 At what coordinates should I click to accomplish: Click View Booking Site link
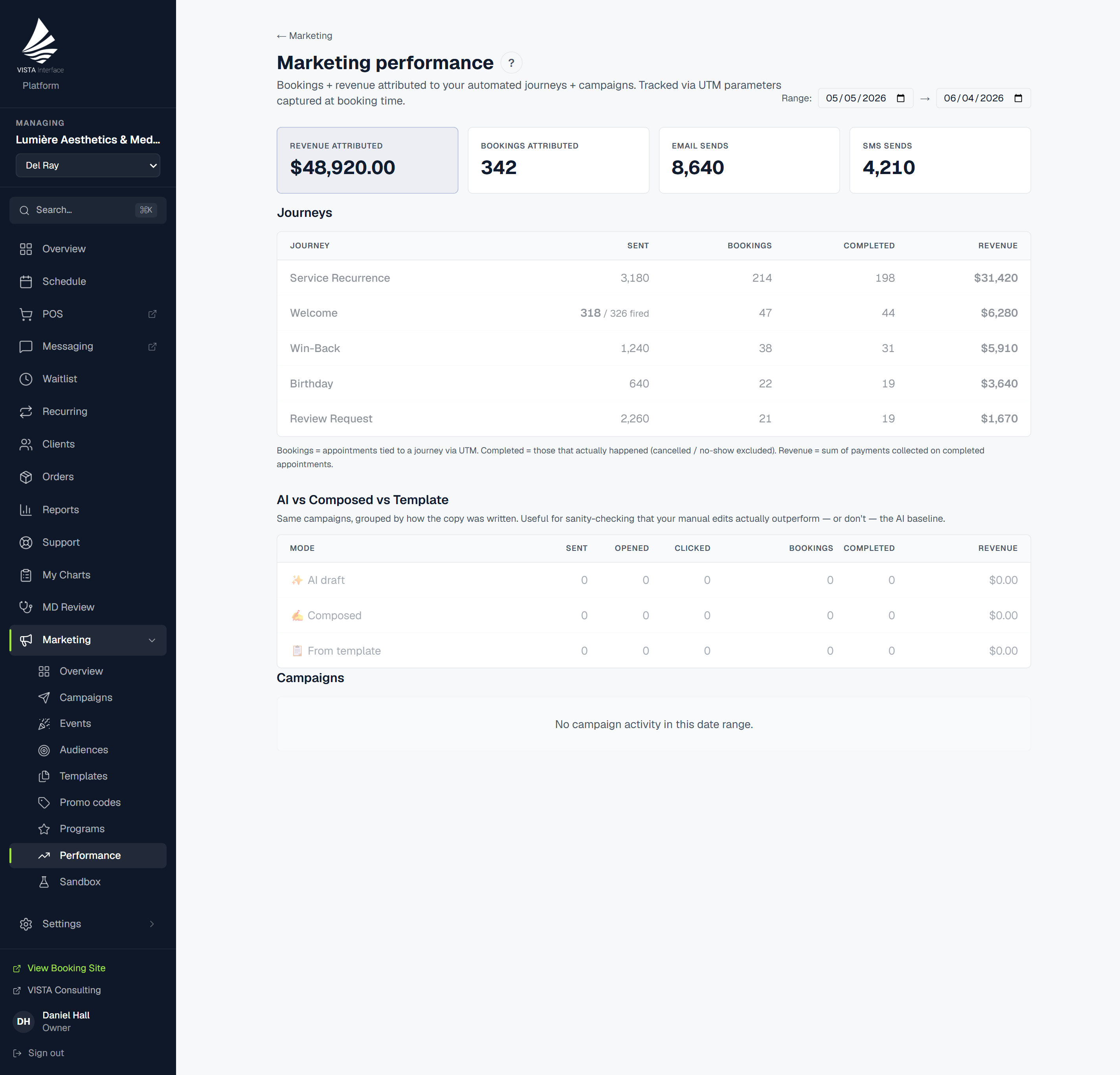[x=59, y=968]
